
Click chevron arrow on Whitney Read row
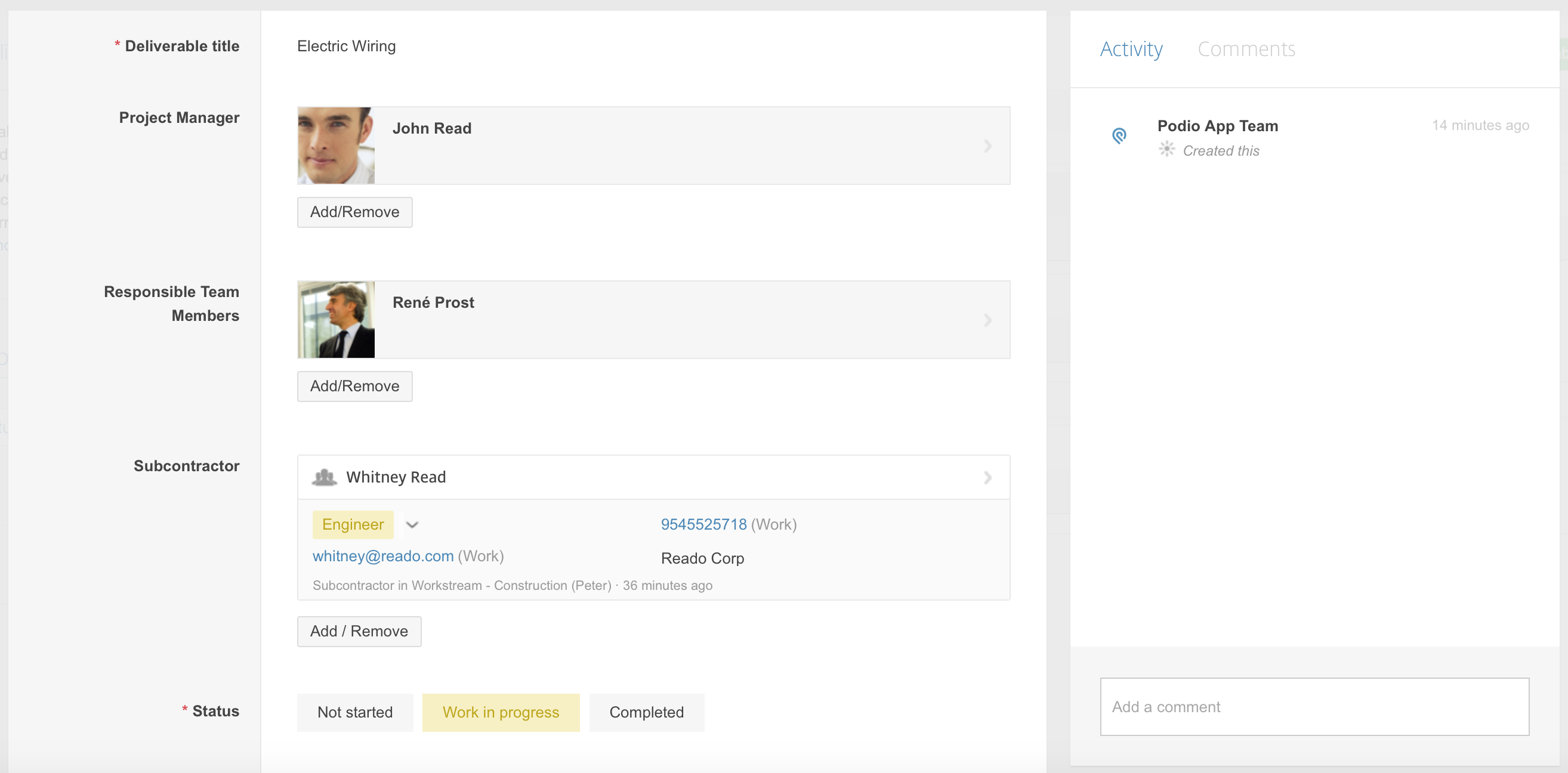[x=987, y=478]
